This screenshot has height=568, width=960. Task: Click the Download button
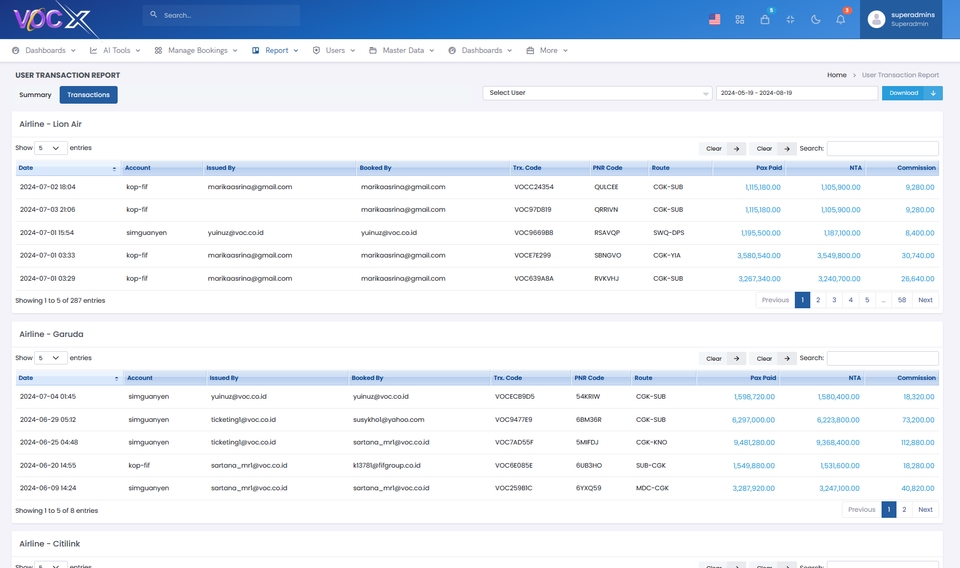(911, 93)
